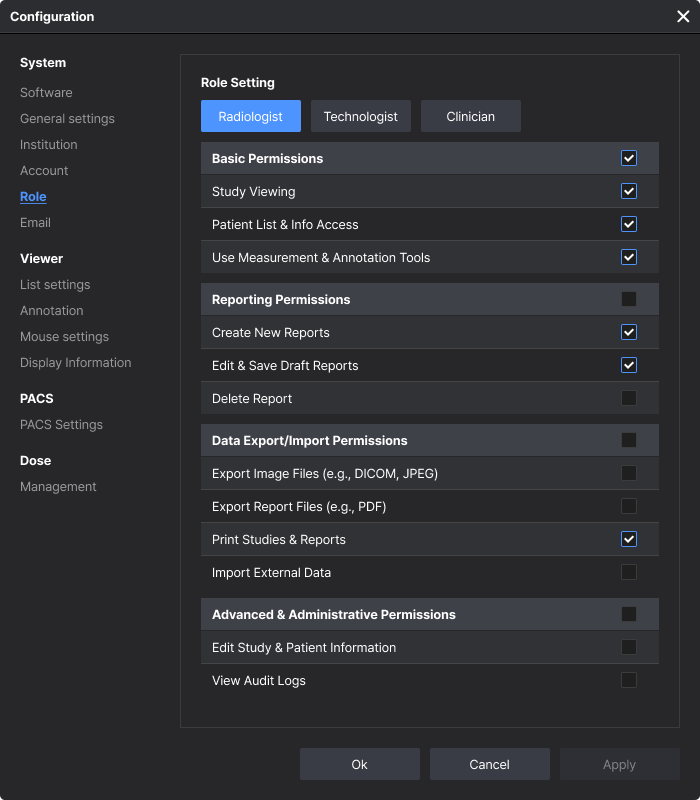Go to PACS Settings section
The image size is (700, 800).
pyautogui.click(x=61, y=424)
